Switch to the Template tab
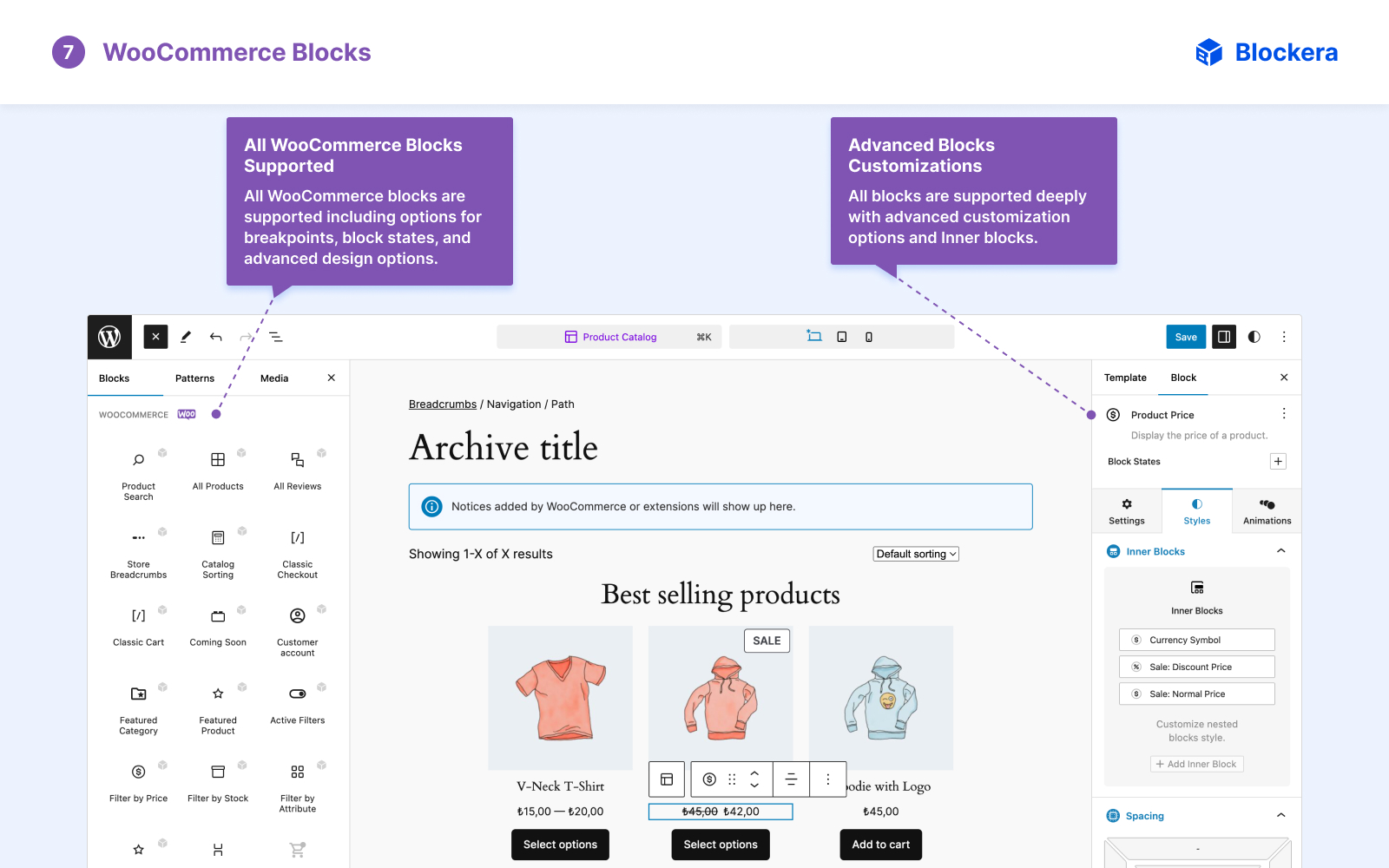This screenshot has width=1389, height=868. (x=1125, y=378)
